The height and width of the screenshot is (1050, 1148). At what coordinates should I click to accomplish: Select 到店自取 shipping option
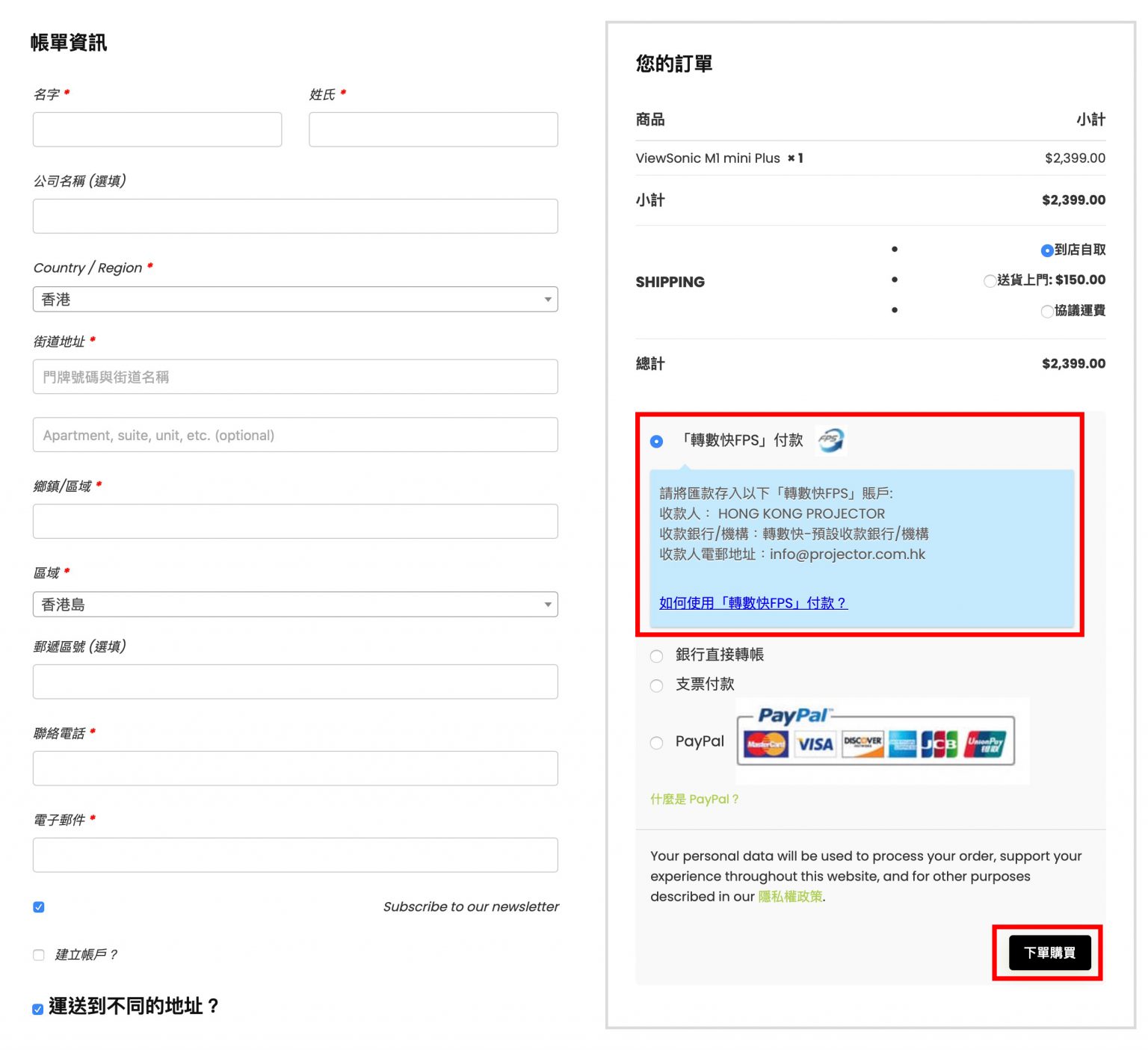click(x=1047, y=250)
